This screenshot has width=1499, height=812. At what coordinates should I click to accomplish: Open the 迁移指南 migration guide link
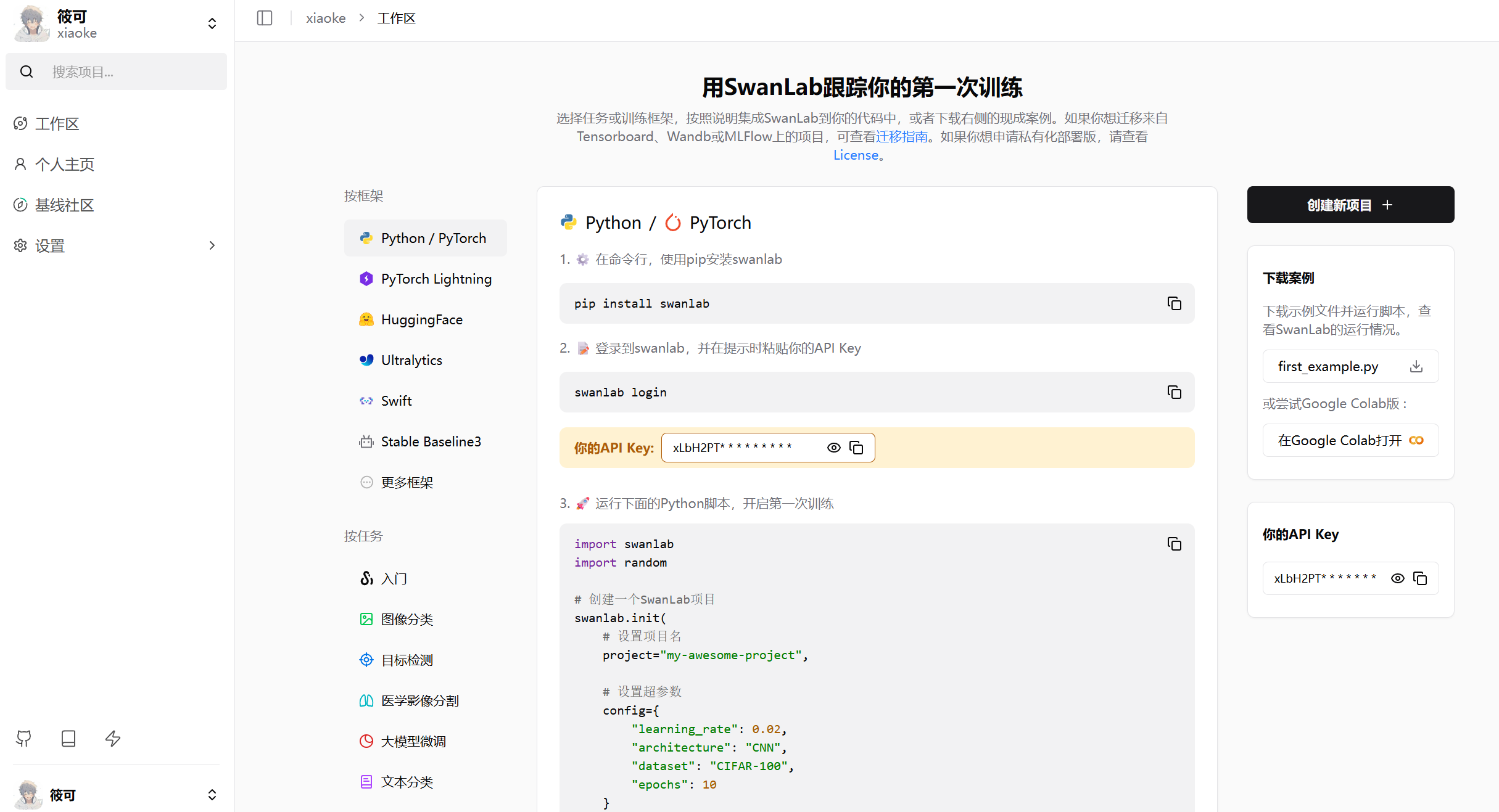coord(902,136)
